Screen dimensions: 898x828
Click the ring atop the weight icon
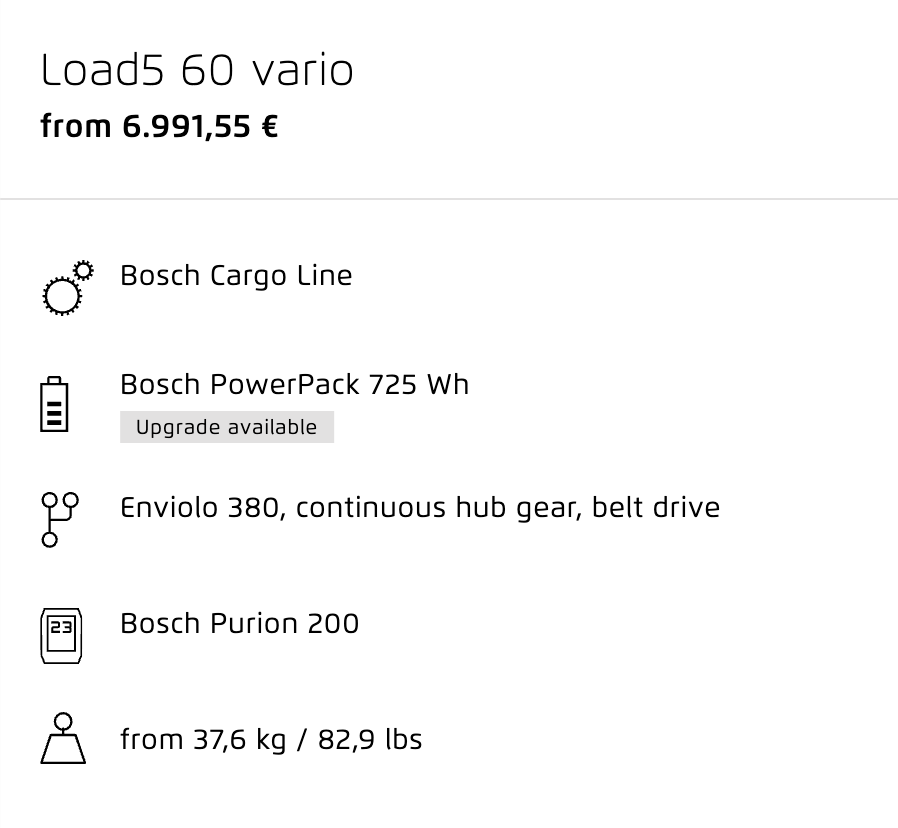63,721
